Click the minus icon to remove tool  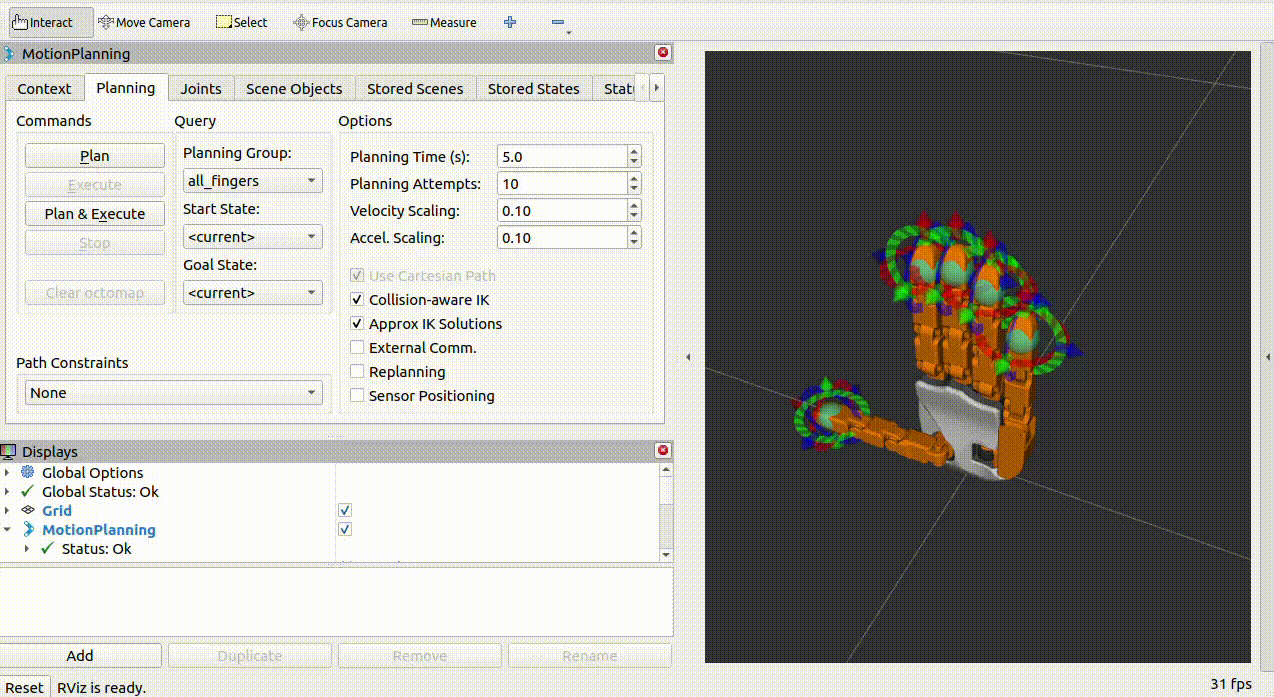coord(558,22)
